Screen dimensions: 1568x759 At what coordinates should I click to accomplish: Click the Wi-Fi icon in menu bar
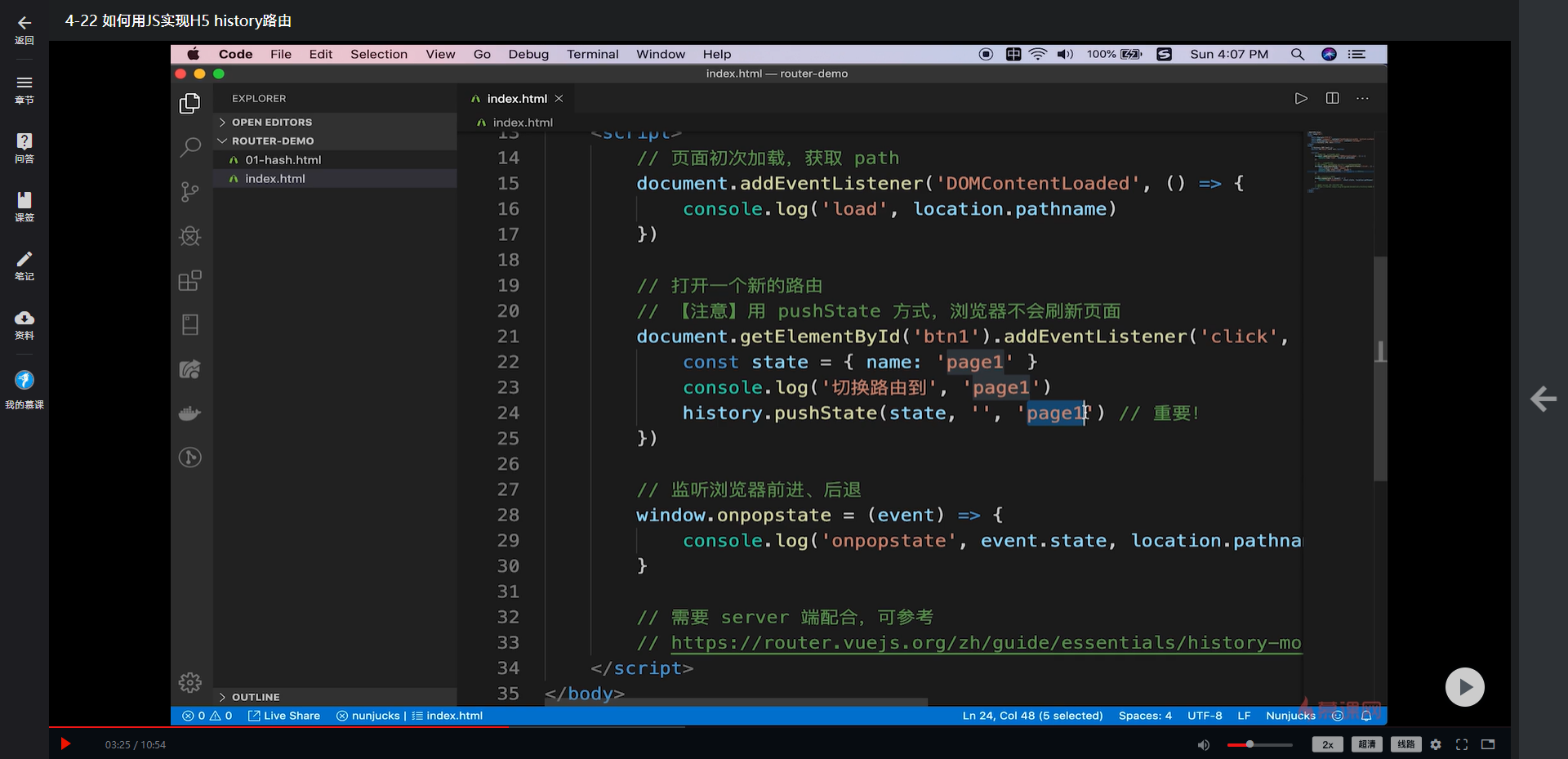click(x=1037, y=54)
